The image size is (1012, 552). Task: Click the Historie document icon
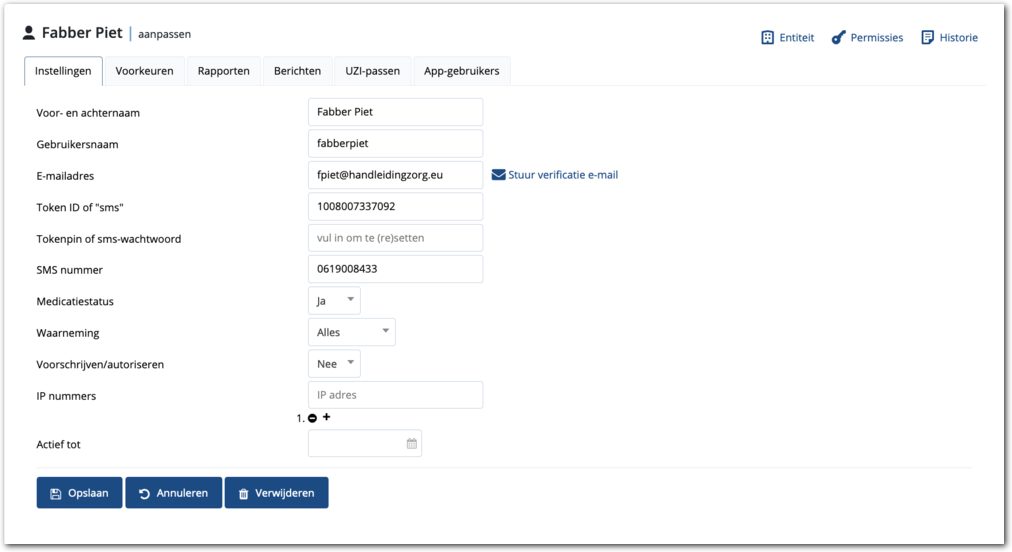tap(927, 38)
